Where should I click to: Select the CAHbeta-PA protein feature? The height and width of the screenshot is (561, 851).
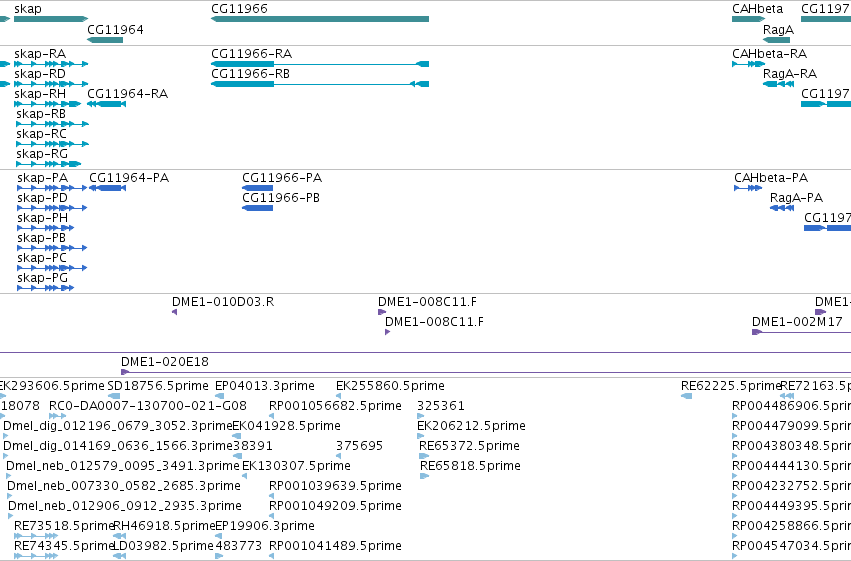pyautogui.click(x=748, y=188)
